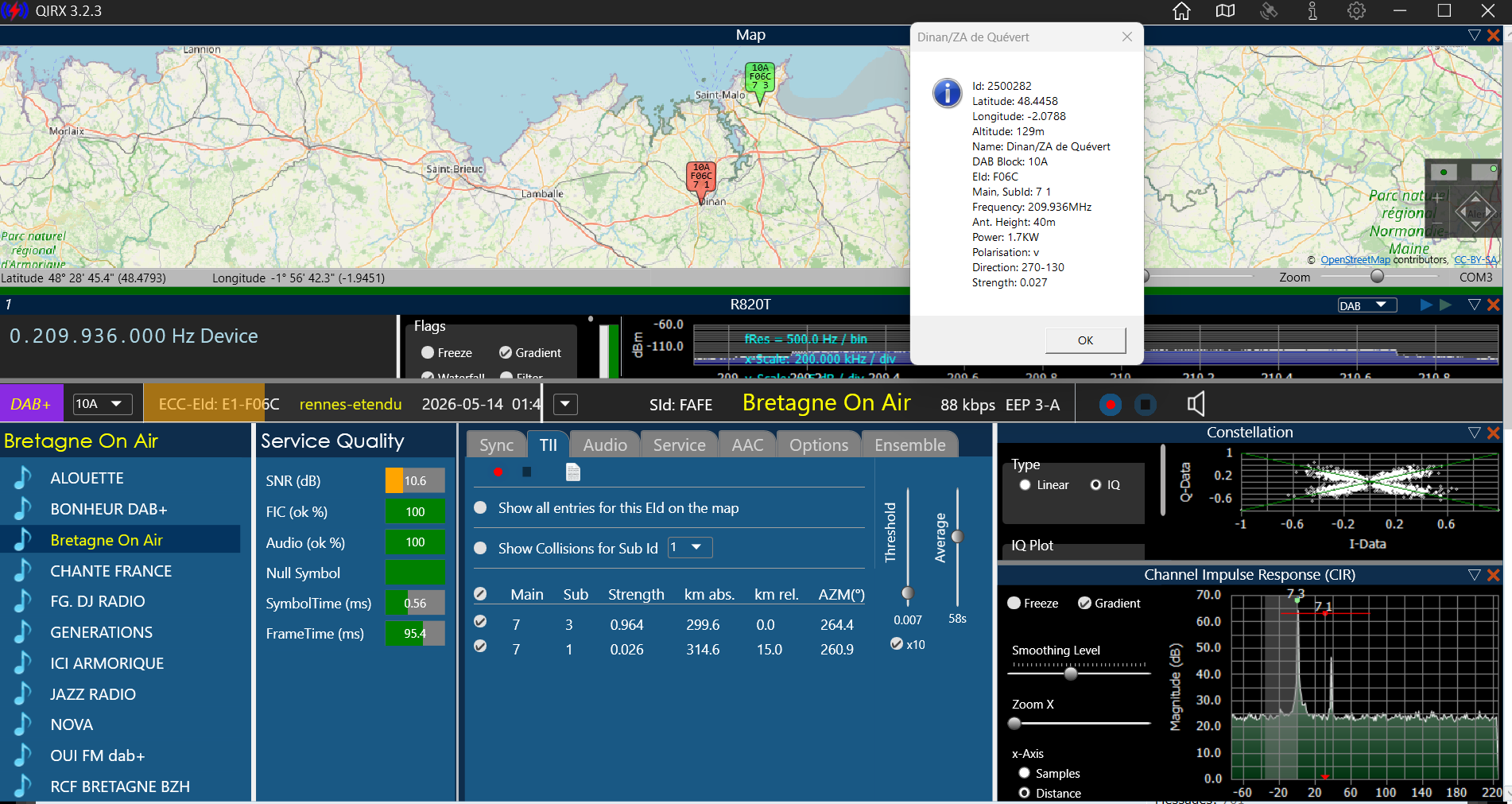Switch to the Ensemble tab
The width and height of the screenshot is (1512, 804).
(x=910, y=445)
